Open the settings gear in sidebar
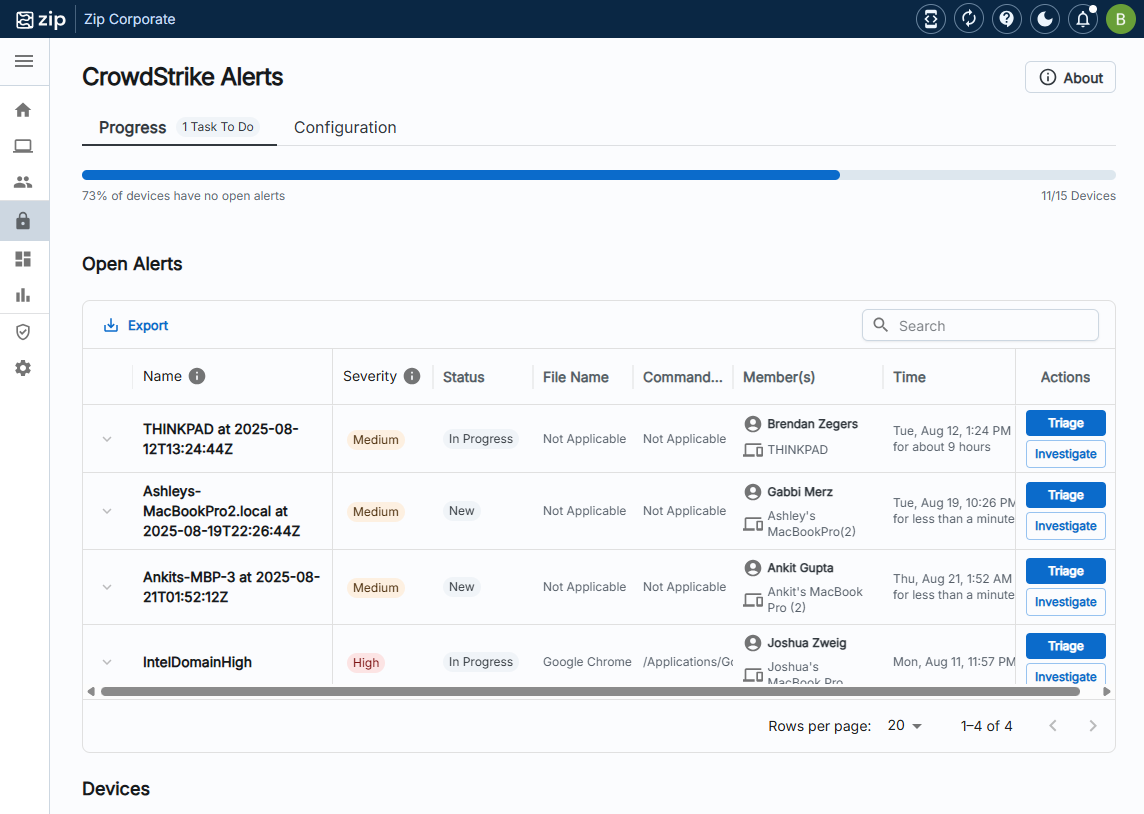This screenshot has height=814, width=1144. click(x=23, y=368)
